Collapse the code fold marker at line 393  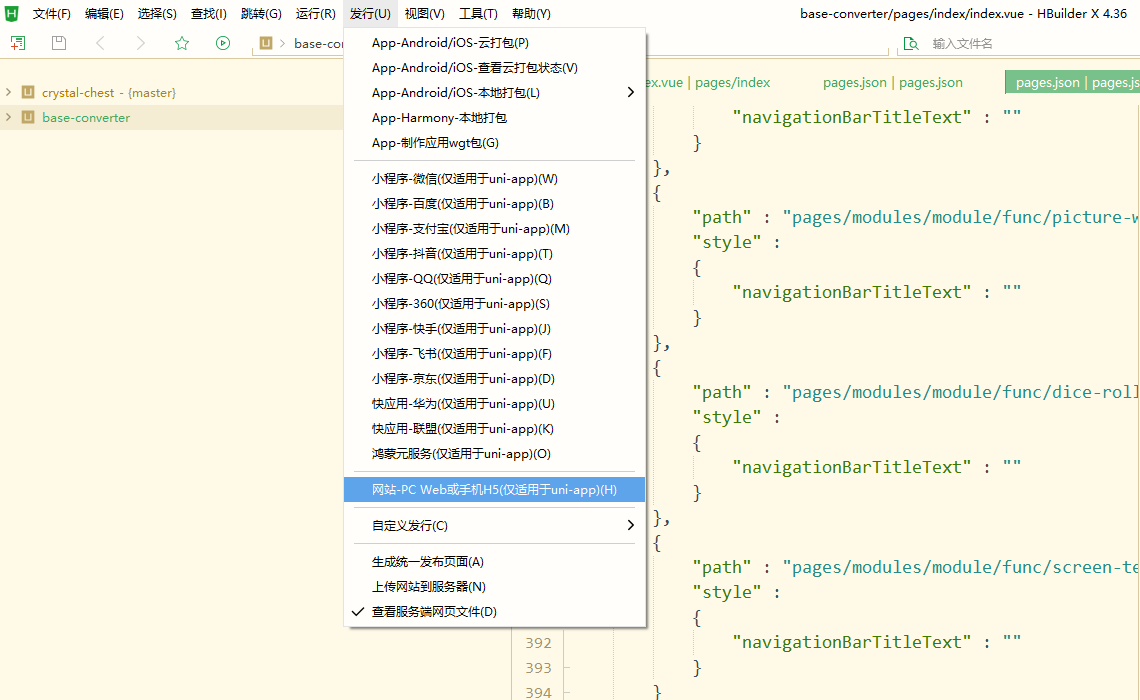coord(566,667)
